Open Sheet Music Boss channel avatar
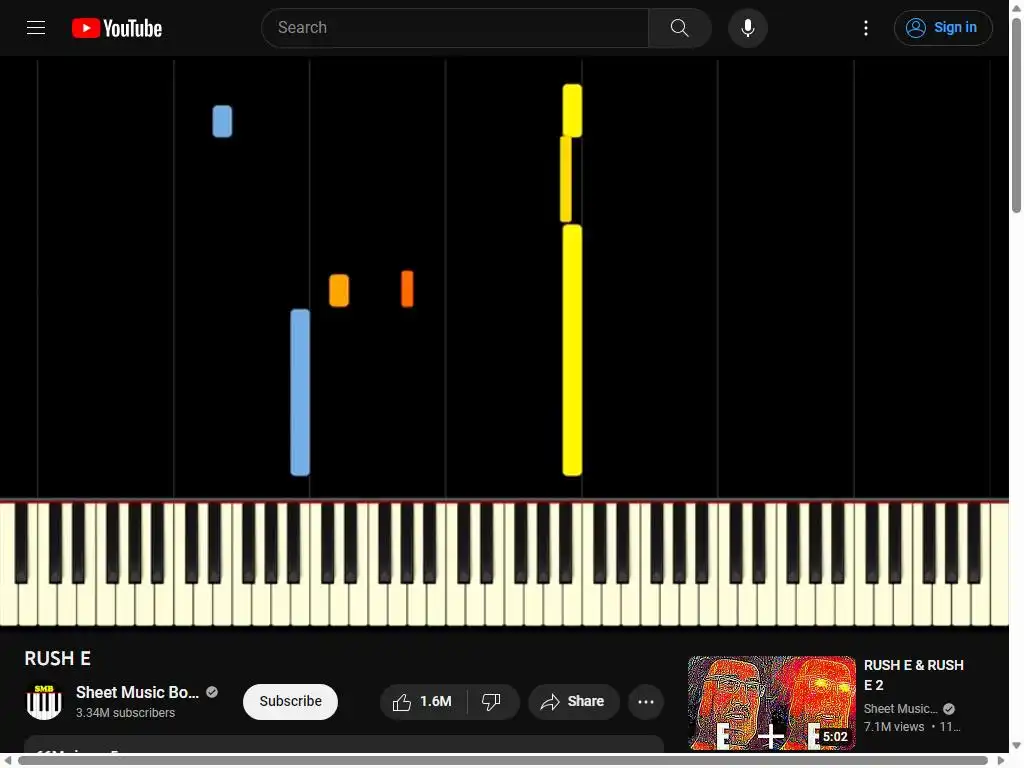This screenshot has width=1024, height=768. [44, 702]
